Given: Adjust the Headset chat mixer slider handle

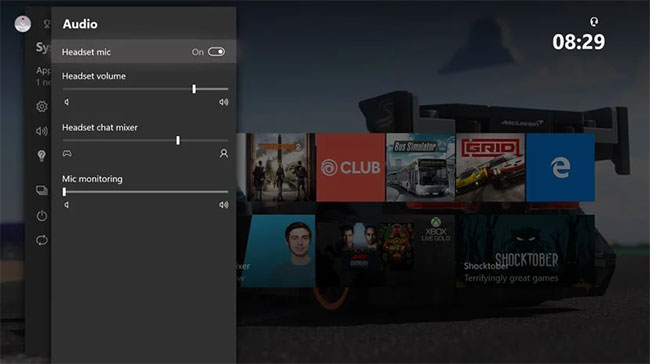Looking at the screenshot, I should pyautogui.click(x=178, y=140).
